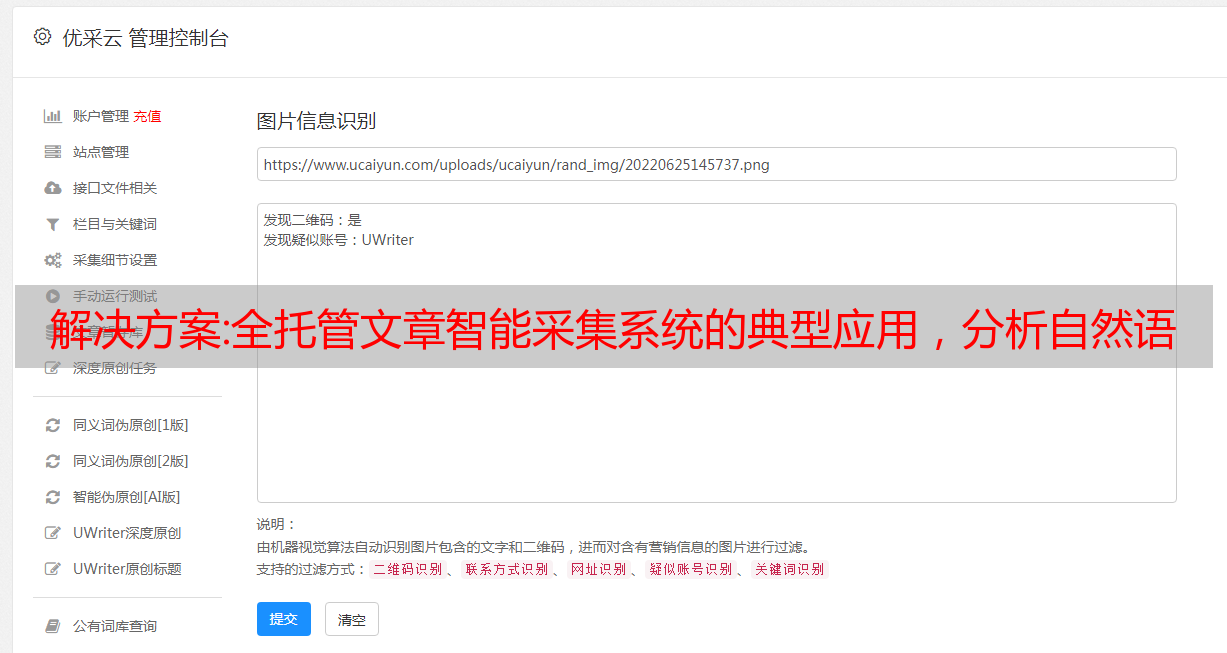
Task: Click the red 充值 link
Action: point(147,116)
